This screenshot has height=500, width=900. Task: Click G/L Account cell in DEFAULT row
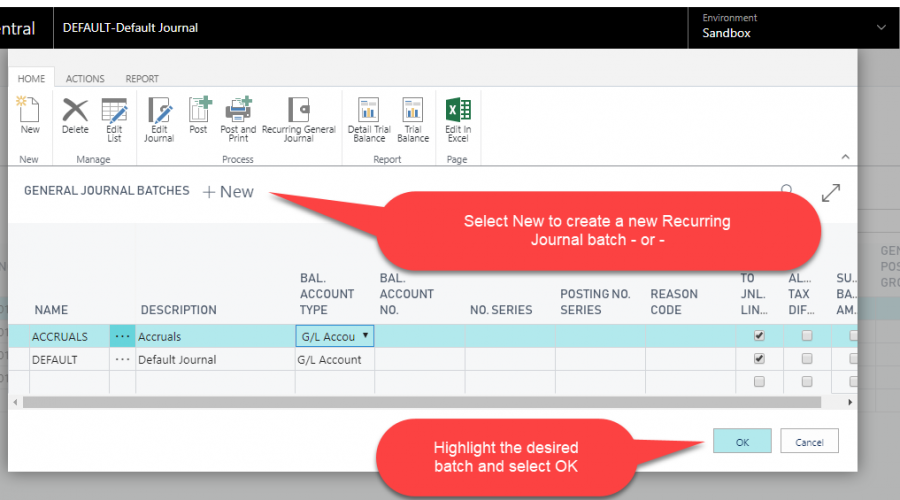(335, 360)
